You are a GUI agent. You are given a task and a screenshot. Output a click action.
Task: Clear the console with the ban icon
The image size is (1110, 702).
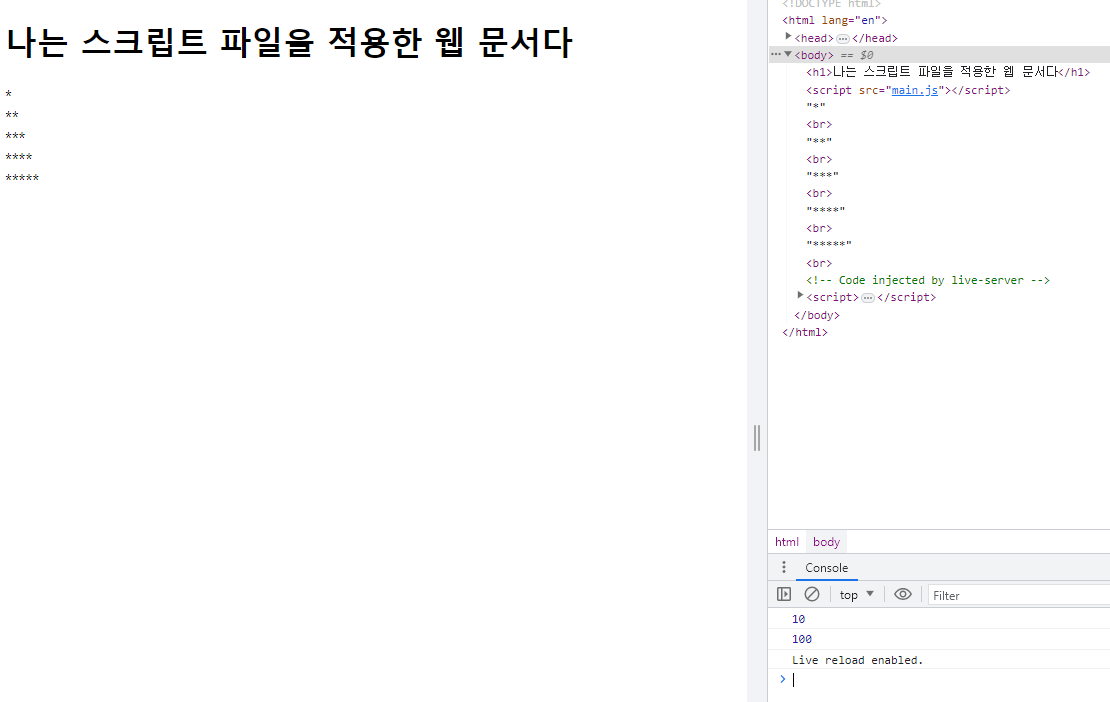pyautogui.click(x=812, y=594)
